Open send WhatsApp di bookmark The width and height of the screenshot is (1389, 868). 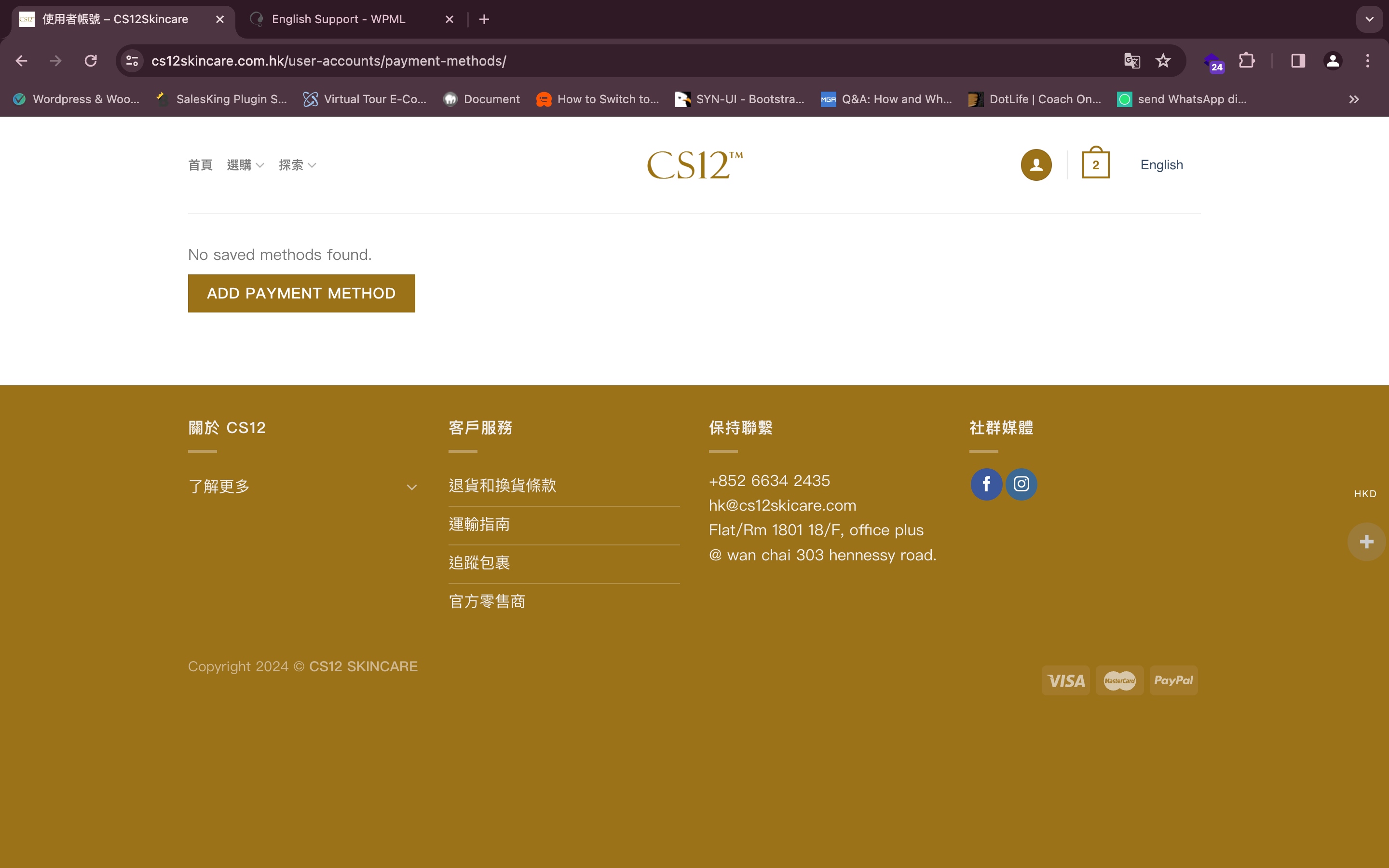pyautogui.click(x=1182, y=99)
